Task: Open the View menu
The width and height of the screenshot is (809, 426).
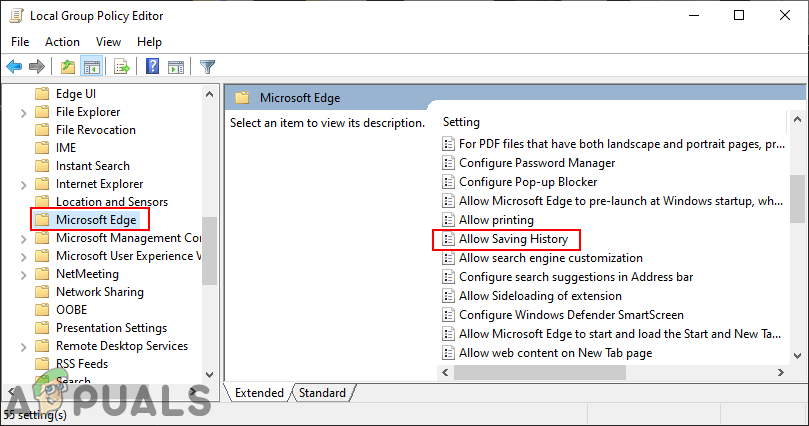Action: (109, 42)
